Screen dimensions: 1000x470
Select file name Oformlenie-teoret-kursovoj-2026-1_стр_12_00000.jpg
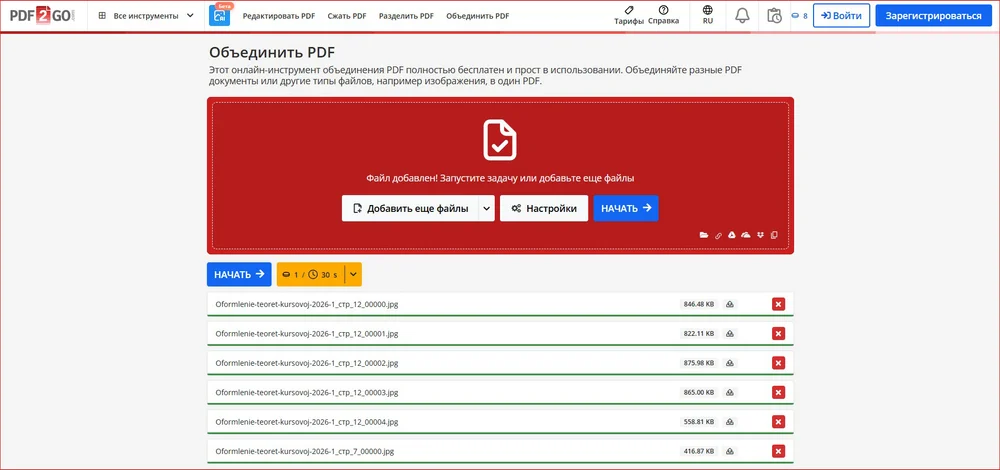point(307,304)
